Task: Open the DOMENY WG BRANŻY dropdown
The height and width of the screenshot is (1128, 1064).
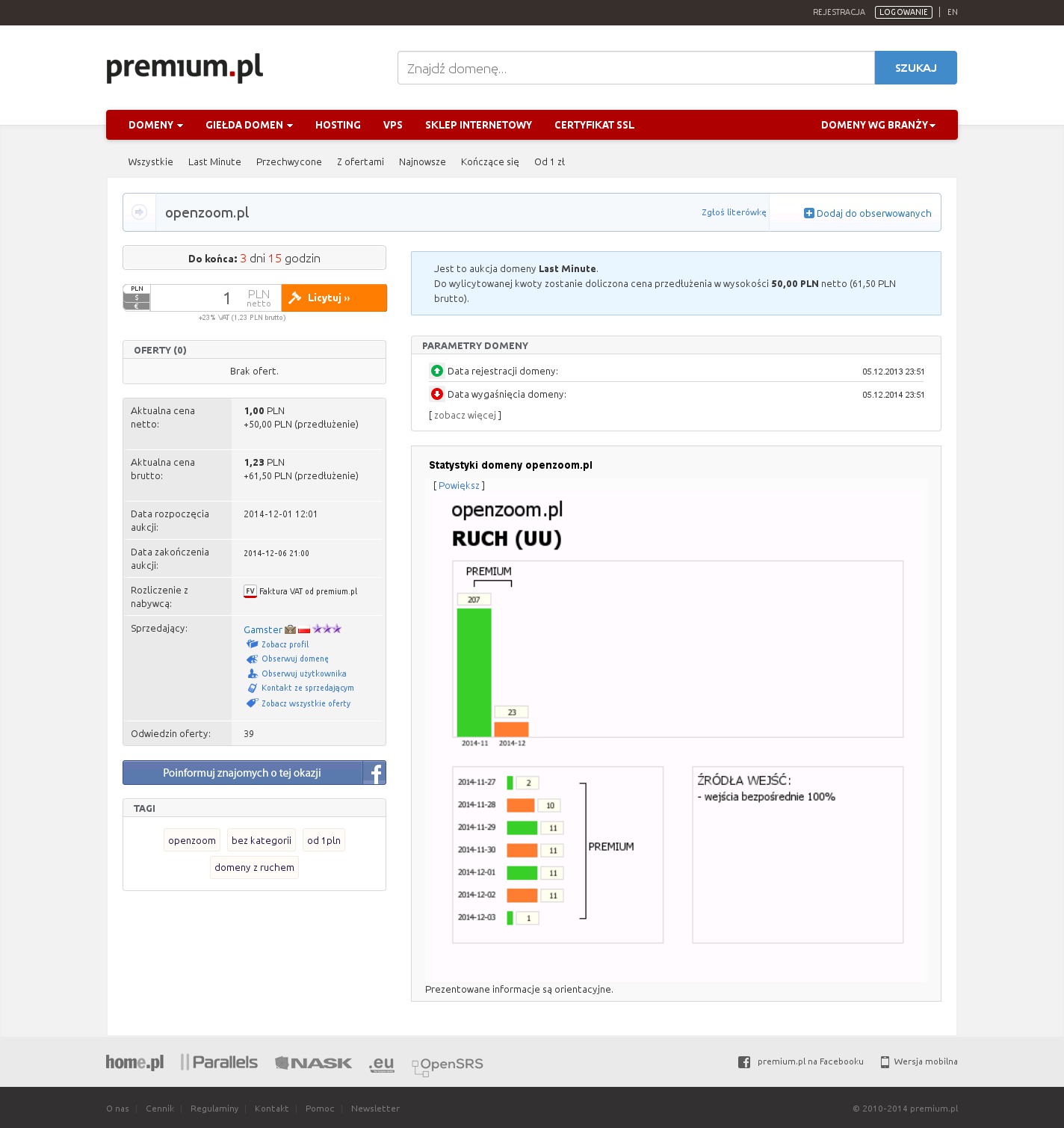Action: [x=878, y=125]
